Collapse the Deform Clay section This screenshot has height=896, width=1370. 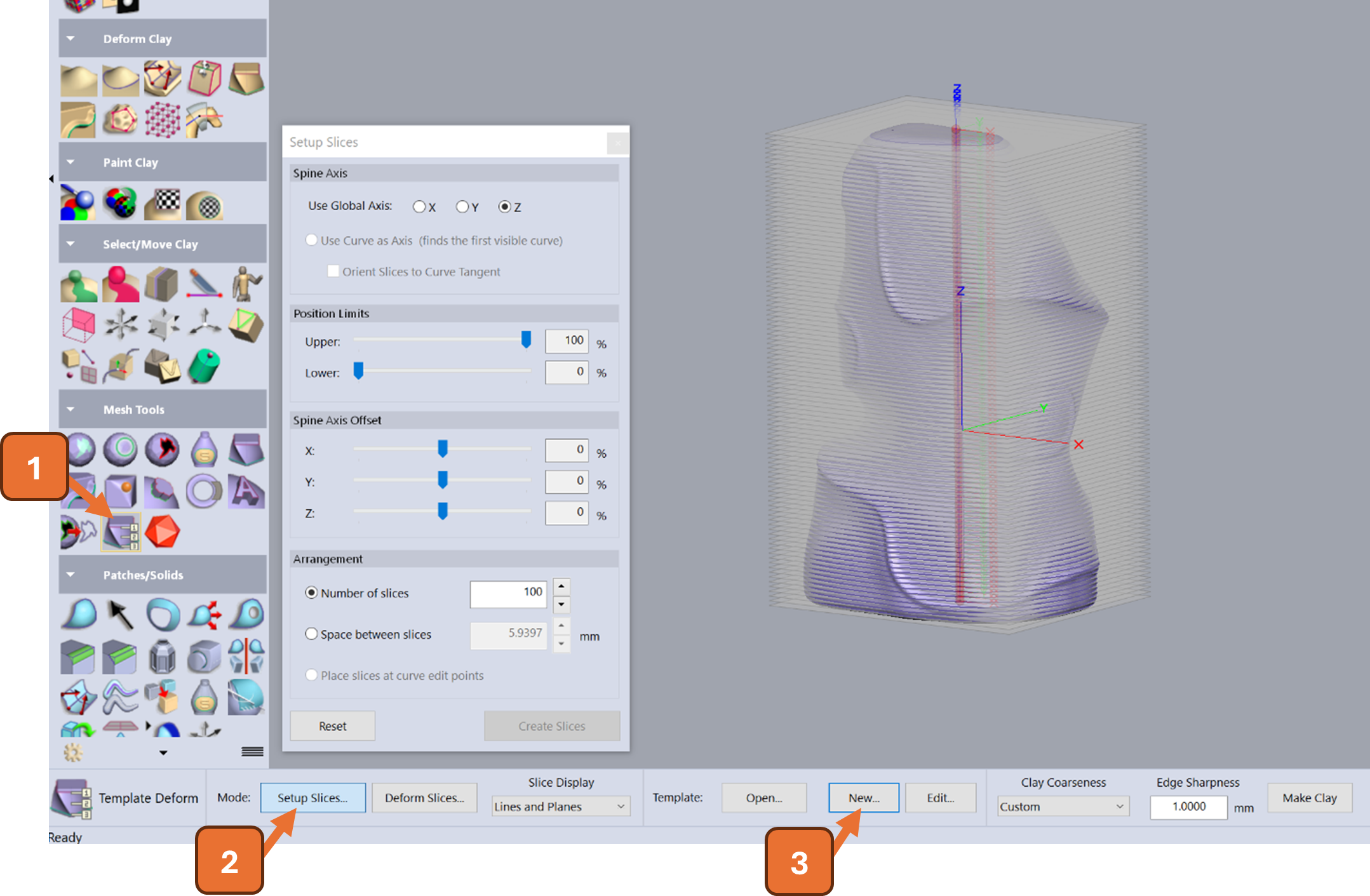(x=71, y=38)
